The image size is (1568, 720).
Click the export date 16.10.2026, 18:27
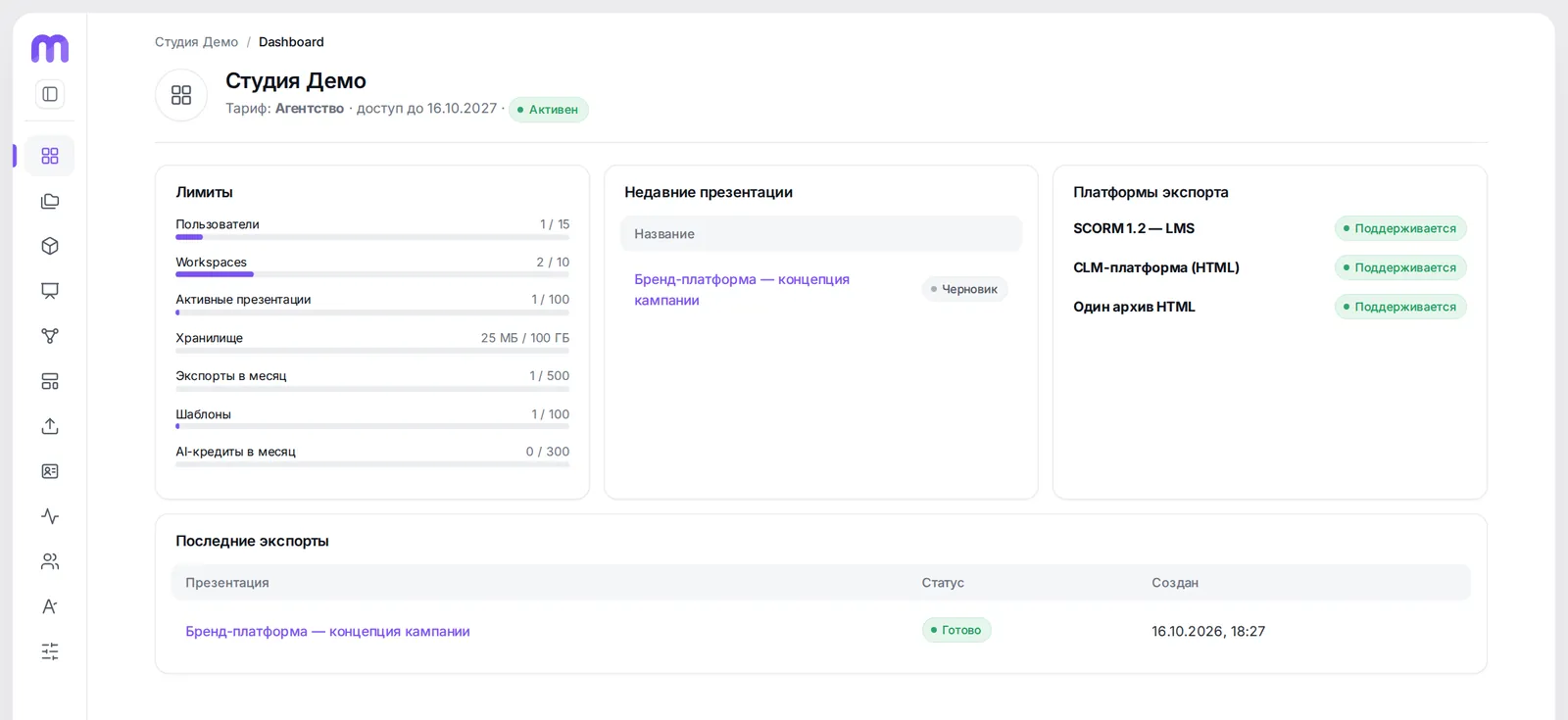tap(1208, 632)
